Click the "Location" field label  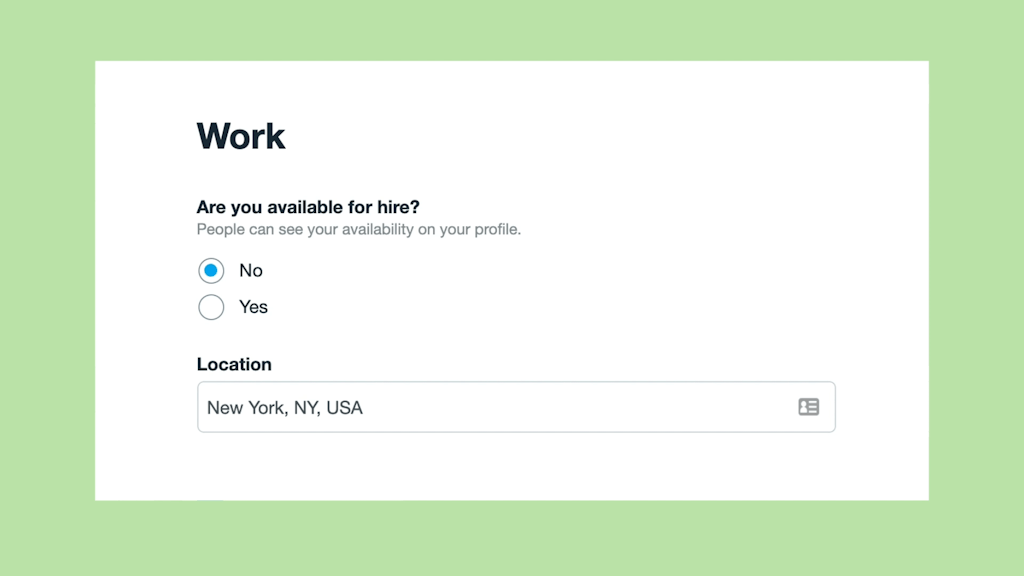point(234,364)
